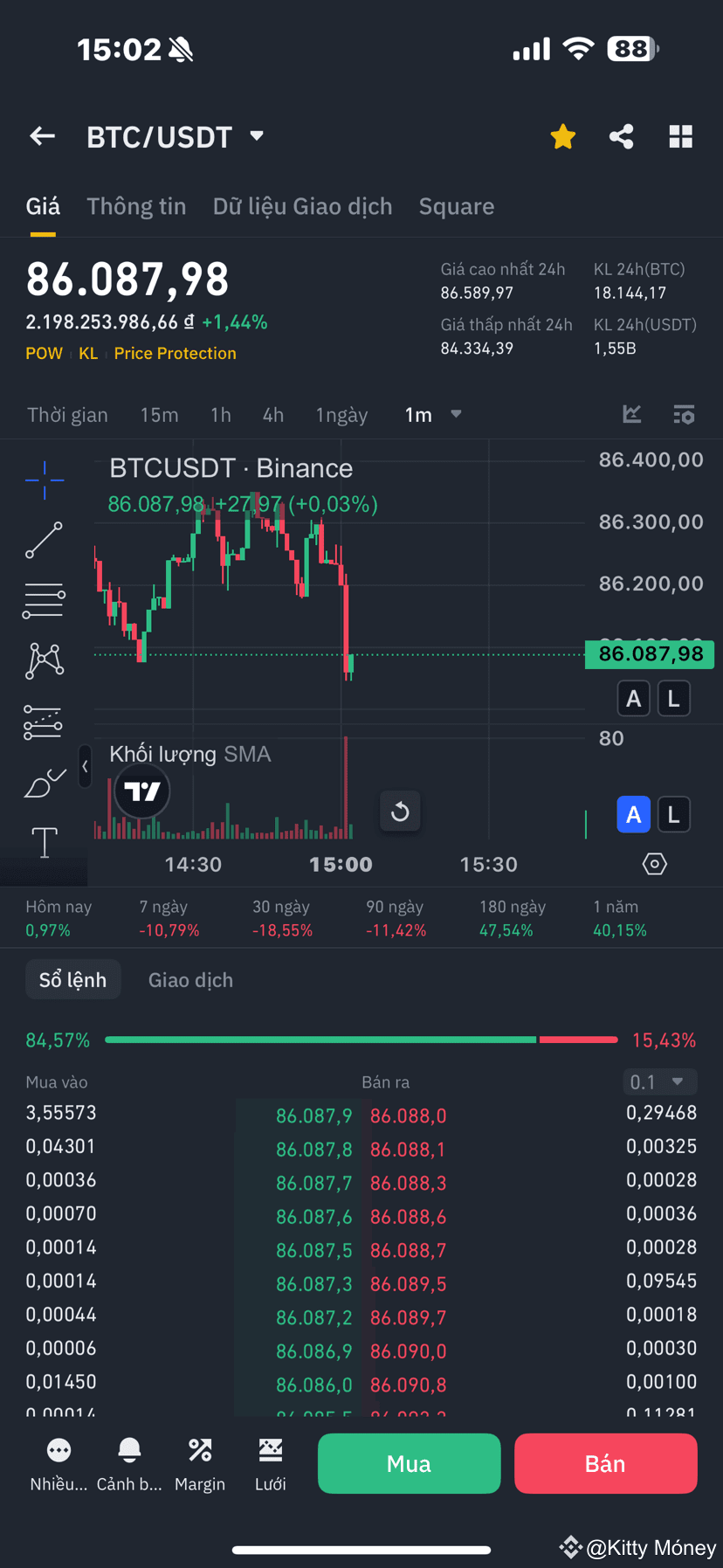The height and width of the screenshot is (1568, 723).
Task: Open Price Protection info
Action: (176, 353)
